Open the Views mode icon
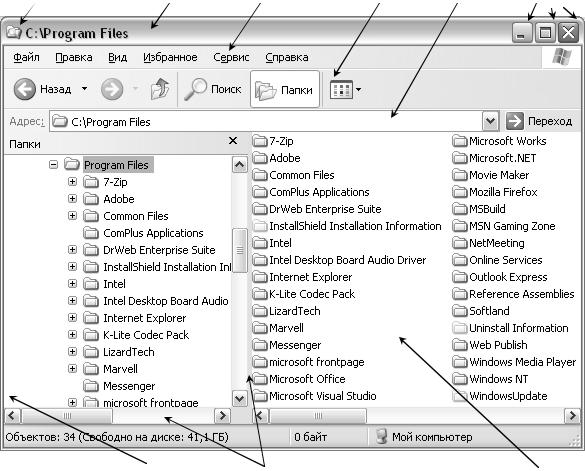585x471 pixels. tap(341, 90)
